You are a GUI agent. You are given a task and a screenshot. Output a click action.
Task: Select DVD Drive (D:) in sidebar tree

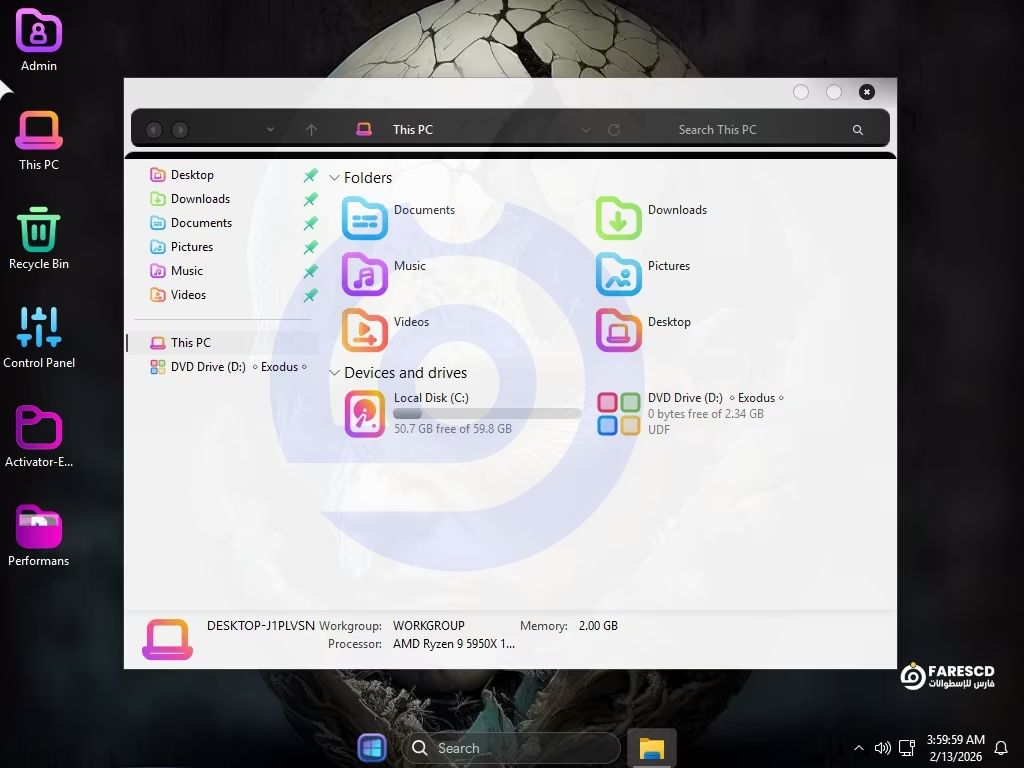(208, 367)
